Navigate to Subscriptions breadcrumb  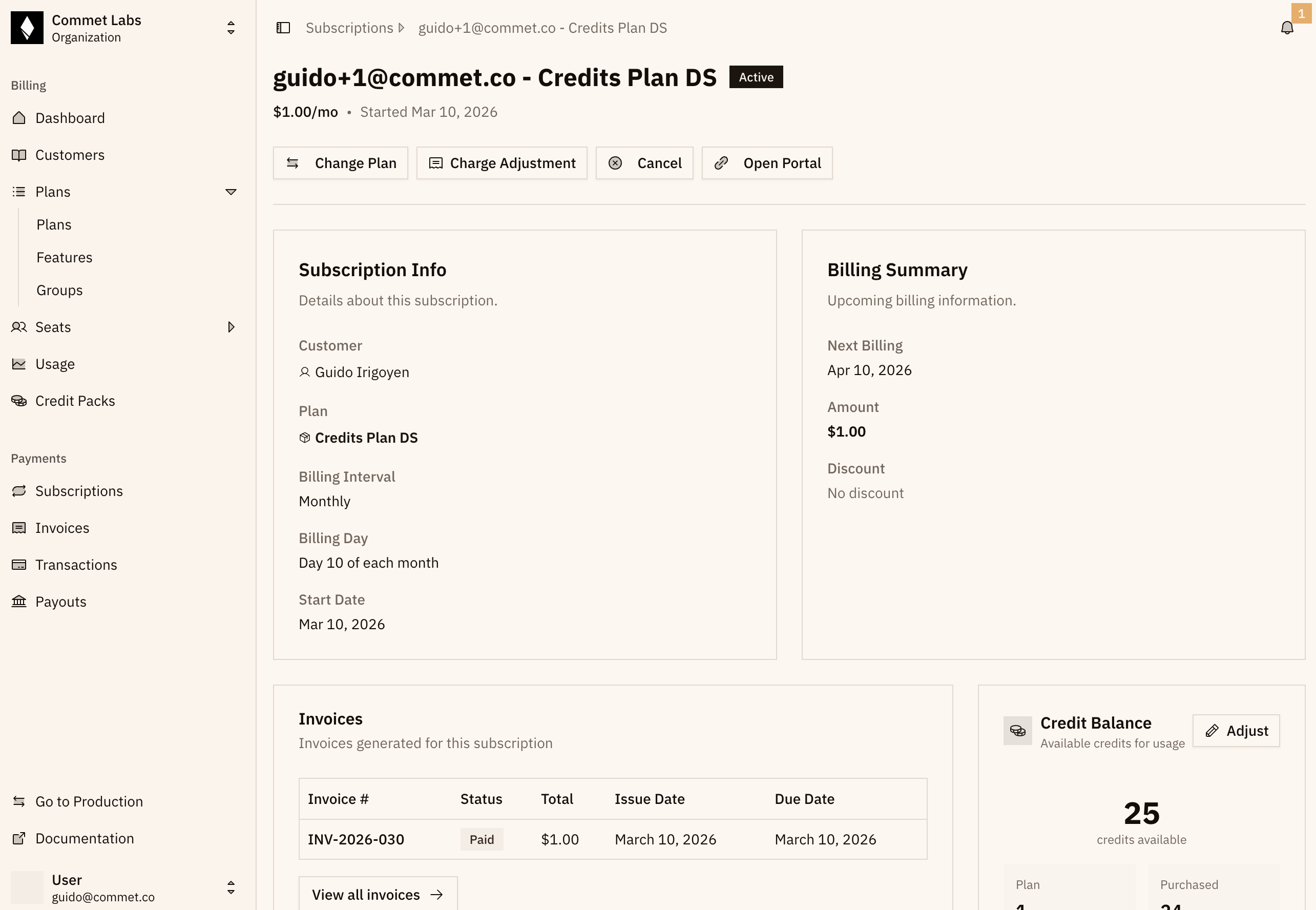coord(349,28)
